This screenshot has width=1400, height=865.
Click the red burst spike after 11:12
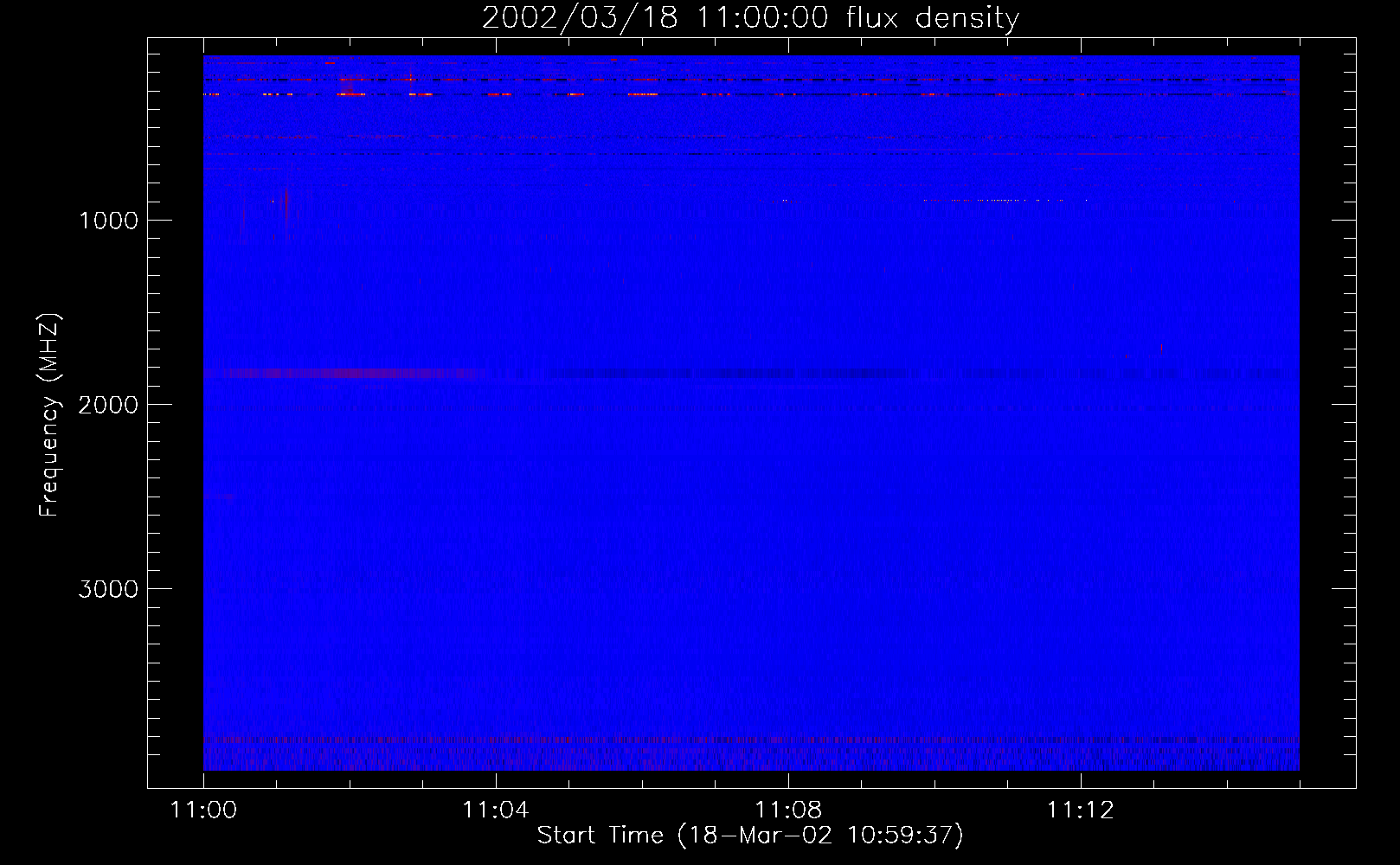click(x=1161, y=348)
